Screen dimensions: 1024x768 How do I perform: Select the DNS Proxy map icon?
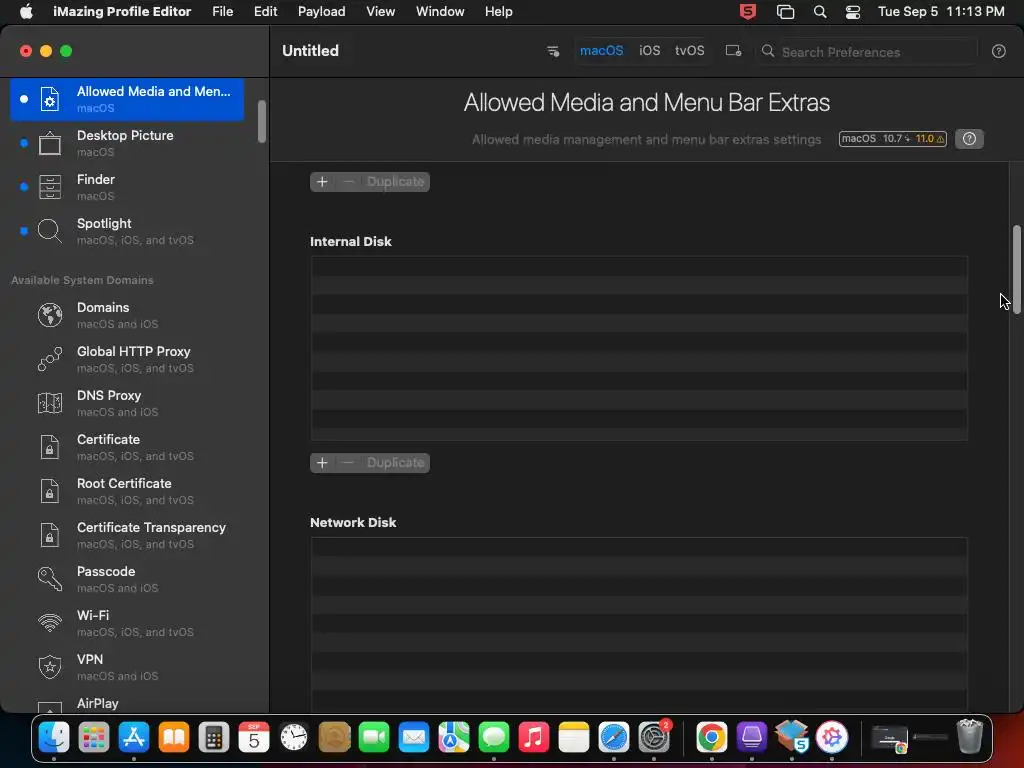[x=50, y=403]
